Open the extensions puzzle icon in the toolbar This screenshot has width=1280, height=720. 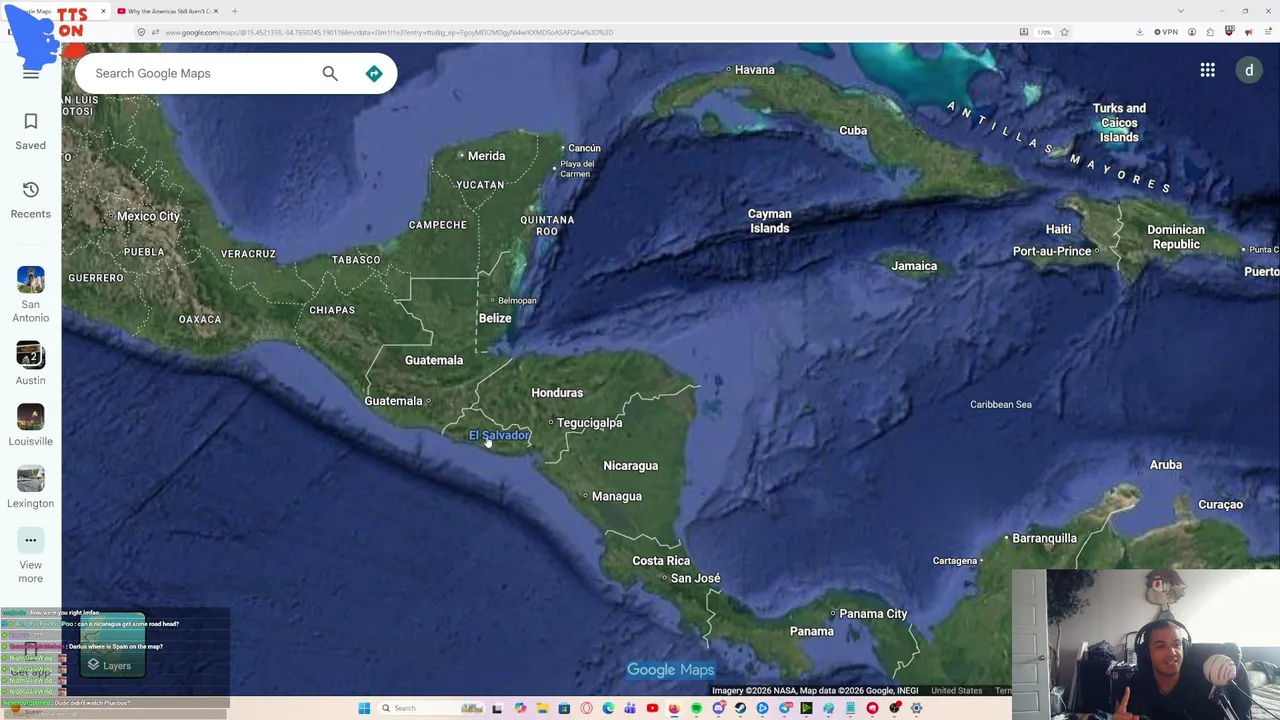coord(1210,32)
